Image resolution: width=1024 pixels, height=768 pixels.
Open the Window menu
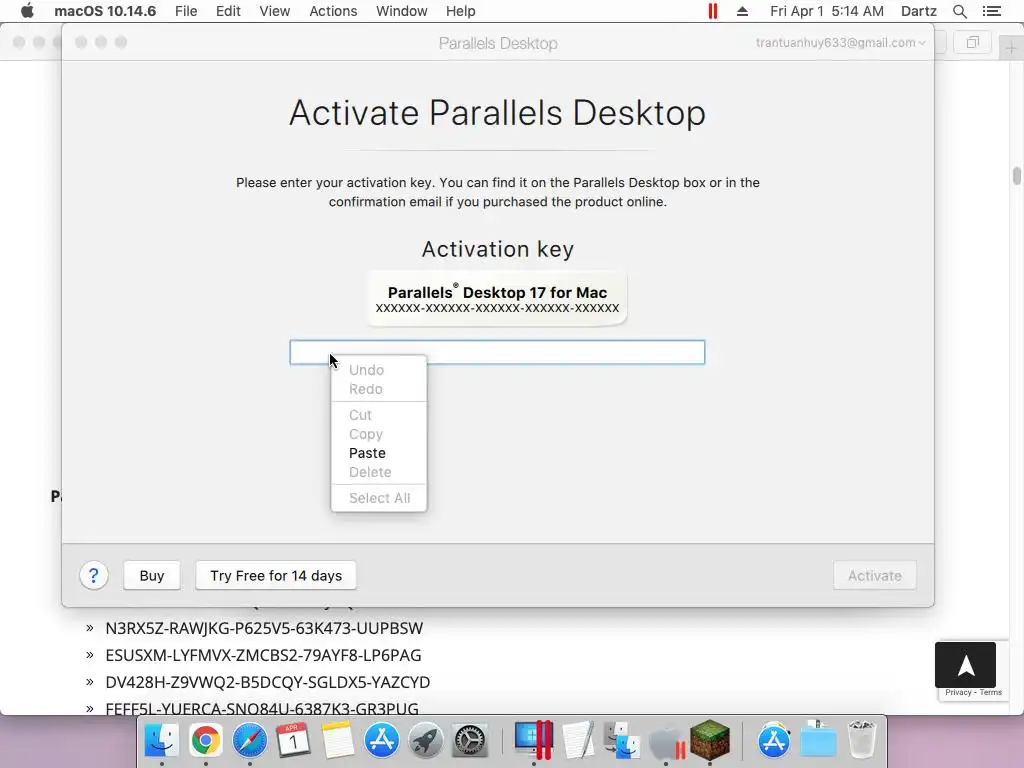coord(402,11)
